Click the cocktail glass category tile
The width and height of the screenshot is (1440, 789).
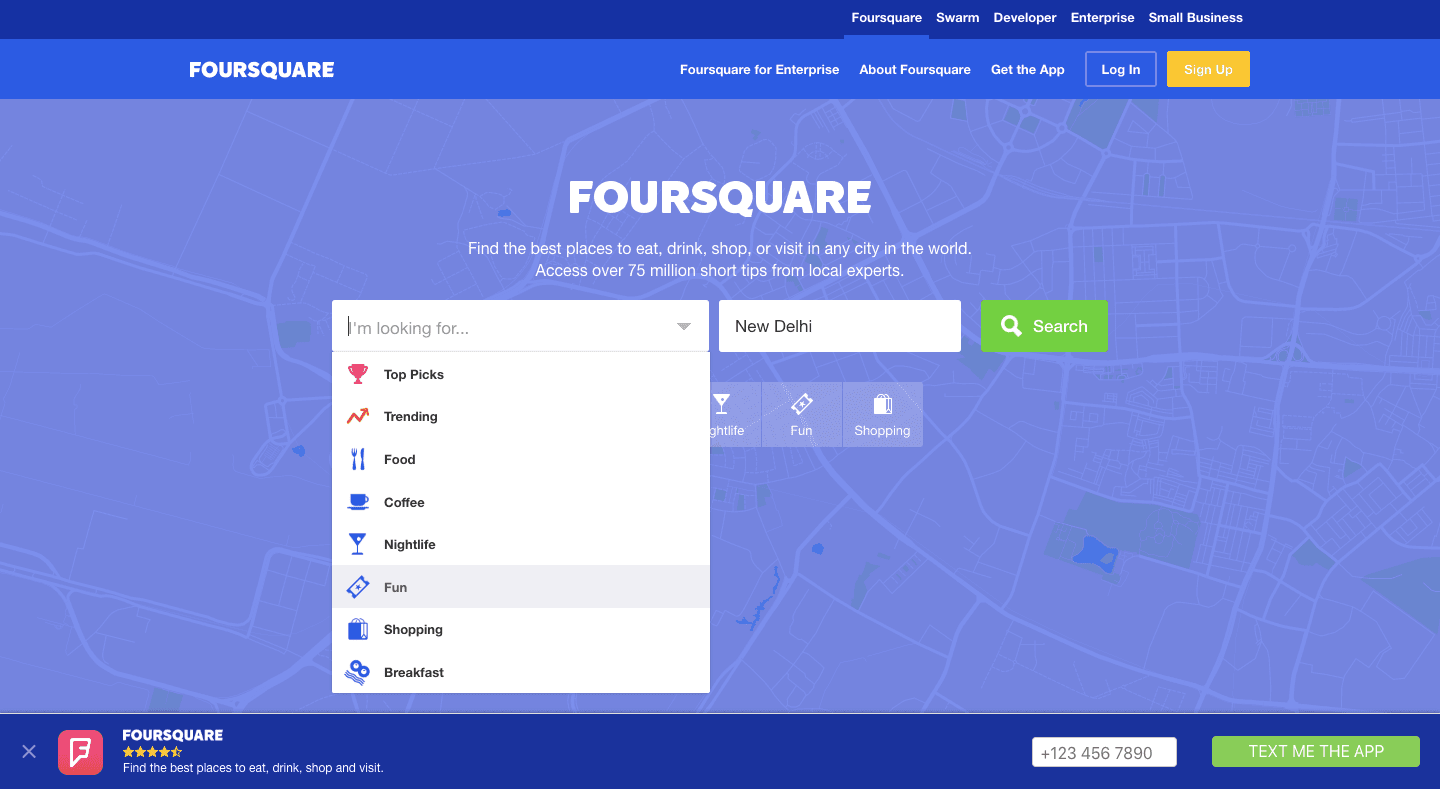pos(734,414)
